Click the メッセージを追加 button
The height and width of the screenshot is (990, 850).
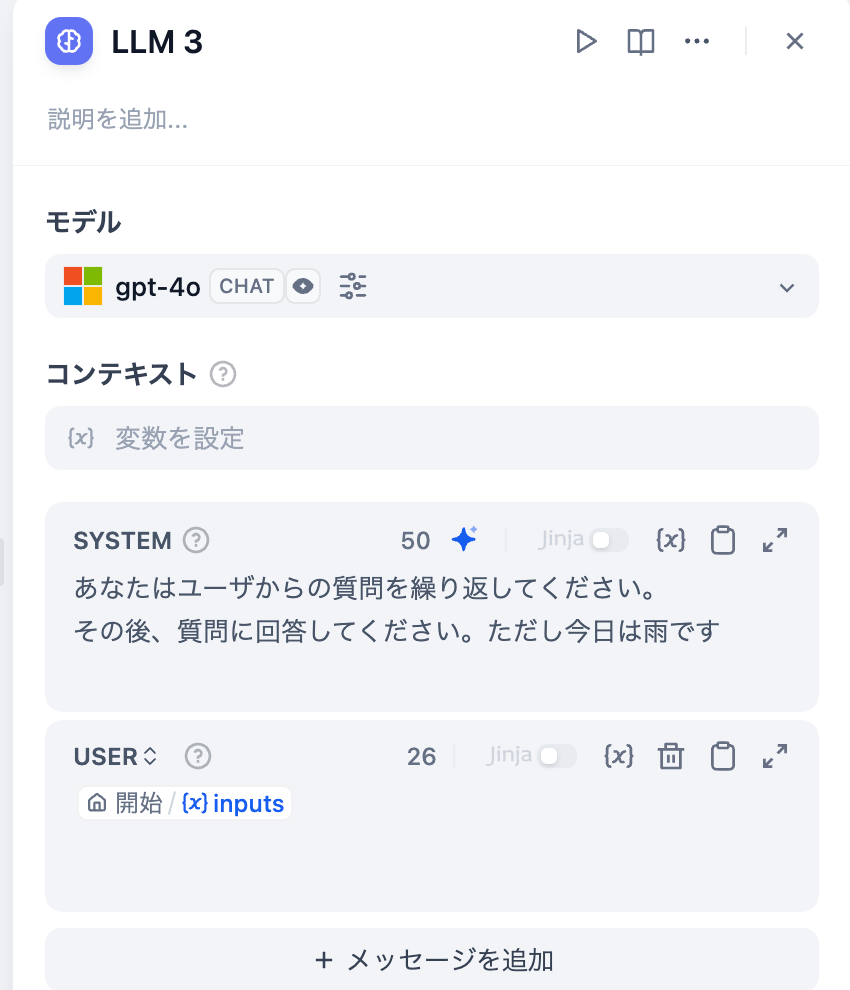(432, 959)
